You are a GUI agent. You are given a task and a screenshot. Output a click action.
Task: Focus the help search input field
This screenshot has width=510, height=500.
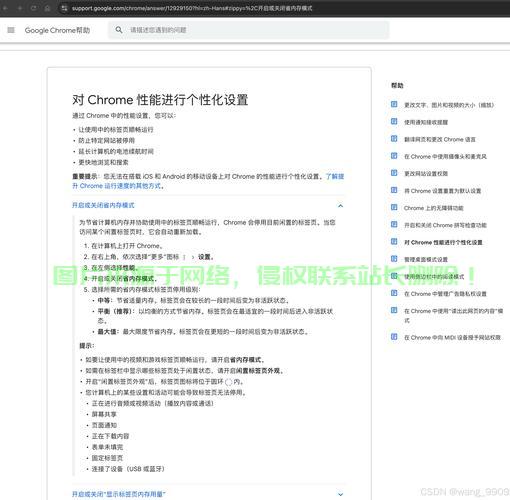coord(248,30)
